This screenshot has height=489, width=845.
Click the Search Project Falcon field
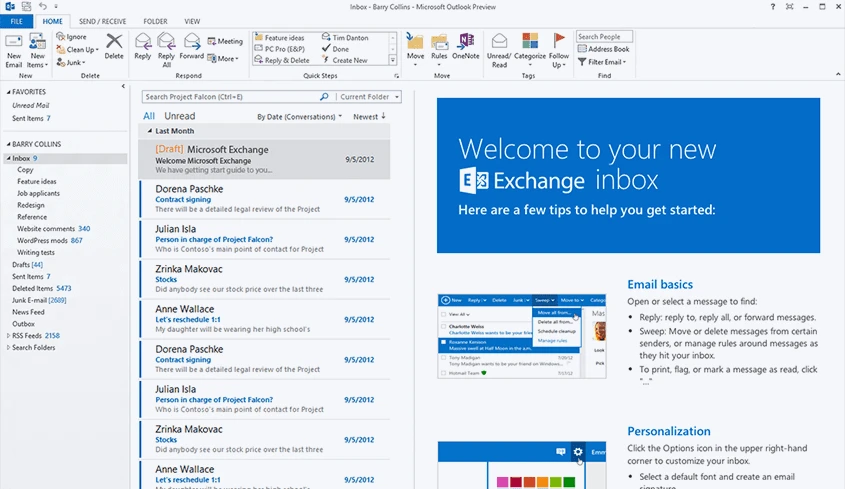[x=230, y=97]
